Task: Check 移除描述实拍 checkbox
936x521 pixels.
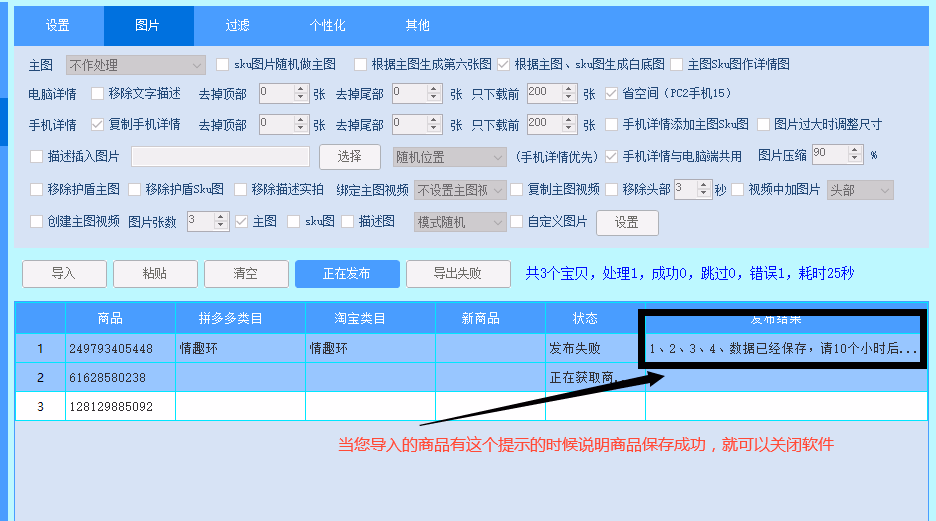Action: click(240, 189)
